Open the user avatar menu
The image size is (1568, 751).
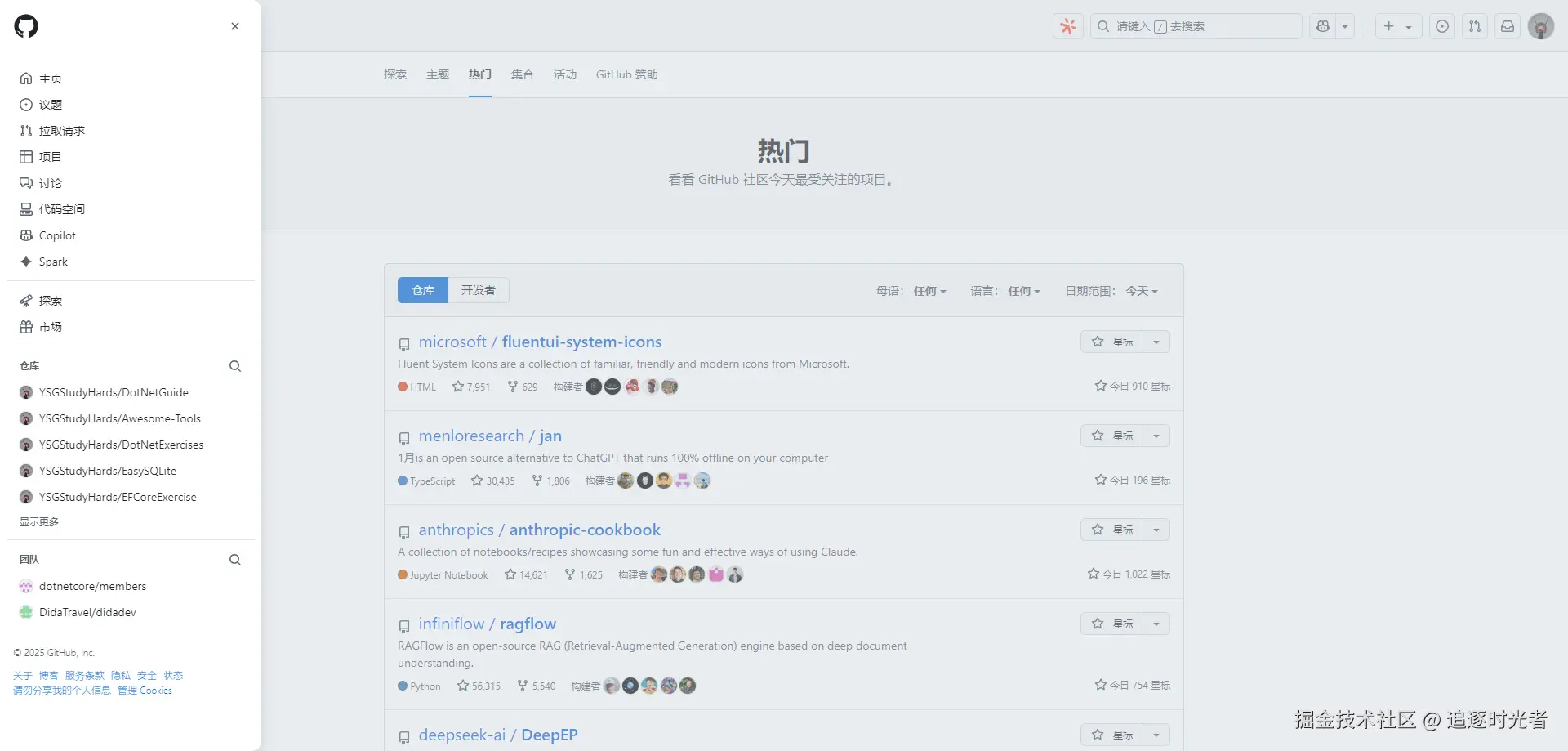[1541, 26]
